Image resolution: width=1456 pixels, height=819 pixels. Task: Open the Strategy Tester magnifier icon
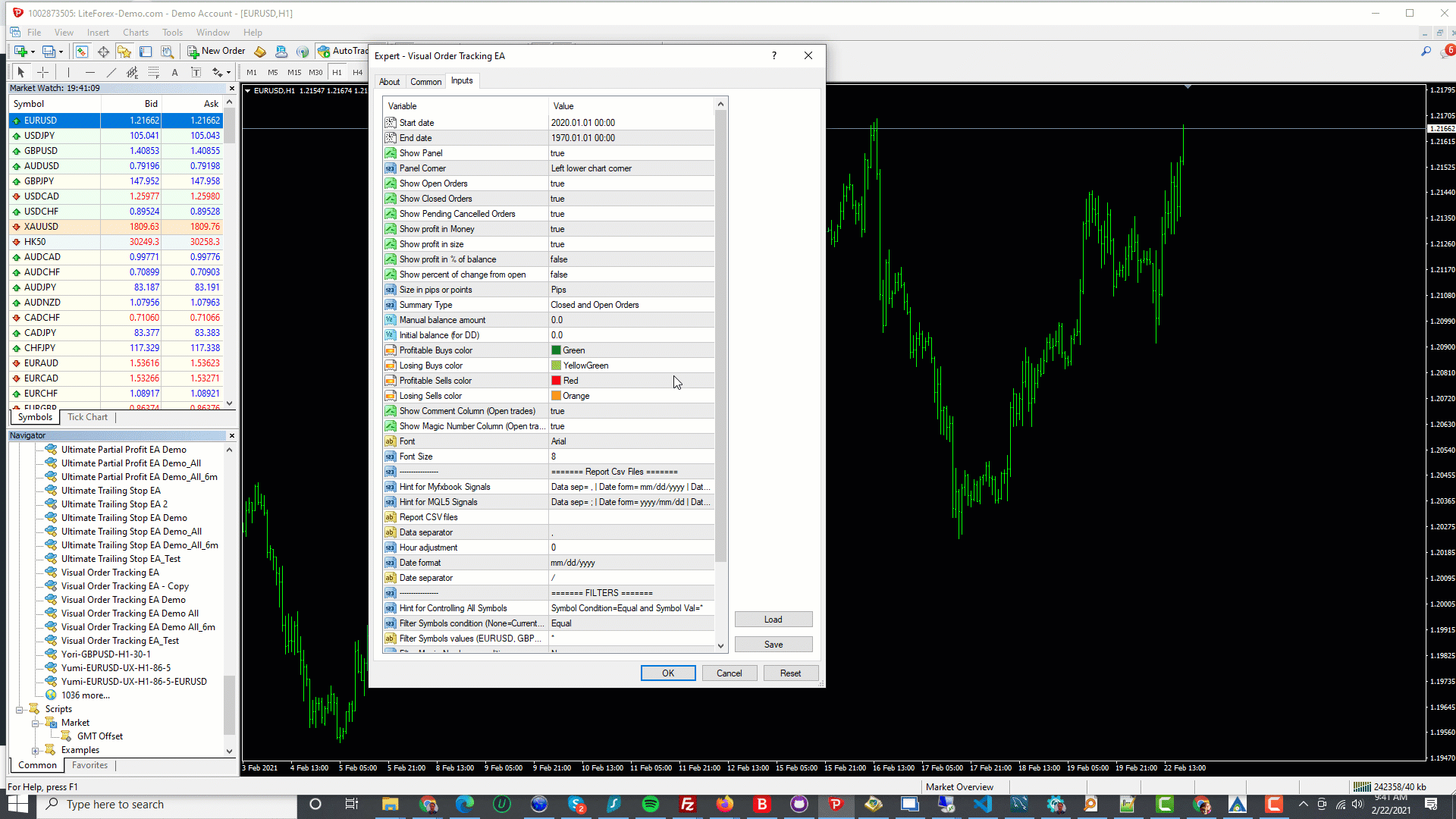pos(168,52)
